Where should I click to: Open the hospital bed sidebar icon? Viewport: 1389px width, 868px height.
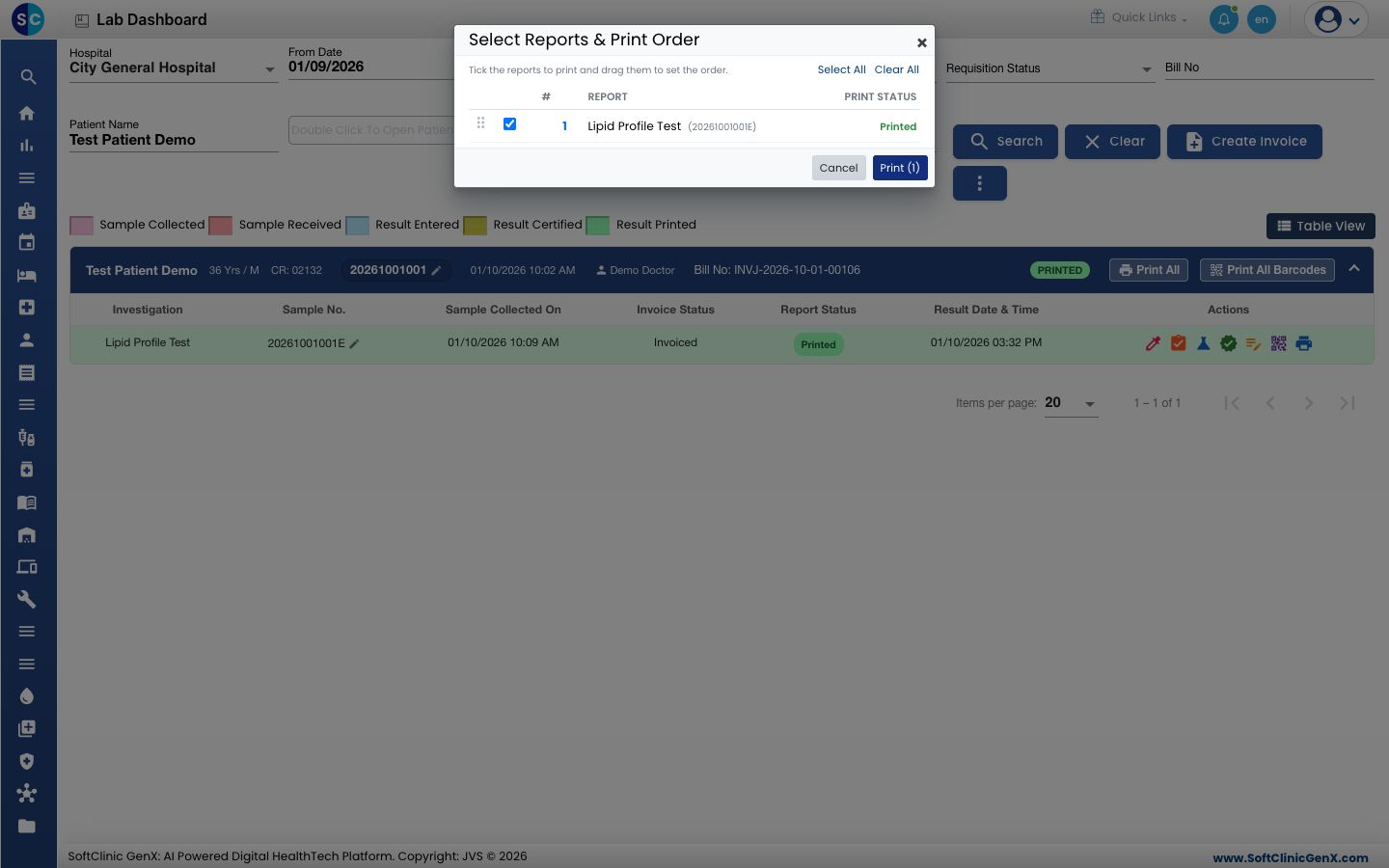point(27,275)
